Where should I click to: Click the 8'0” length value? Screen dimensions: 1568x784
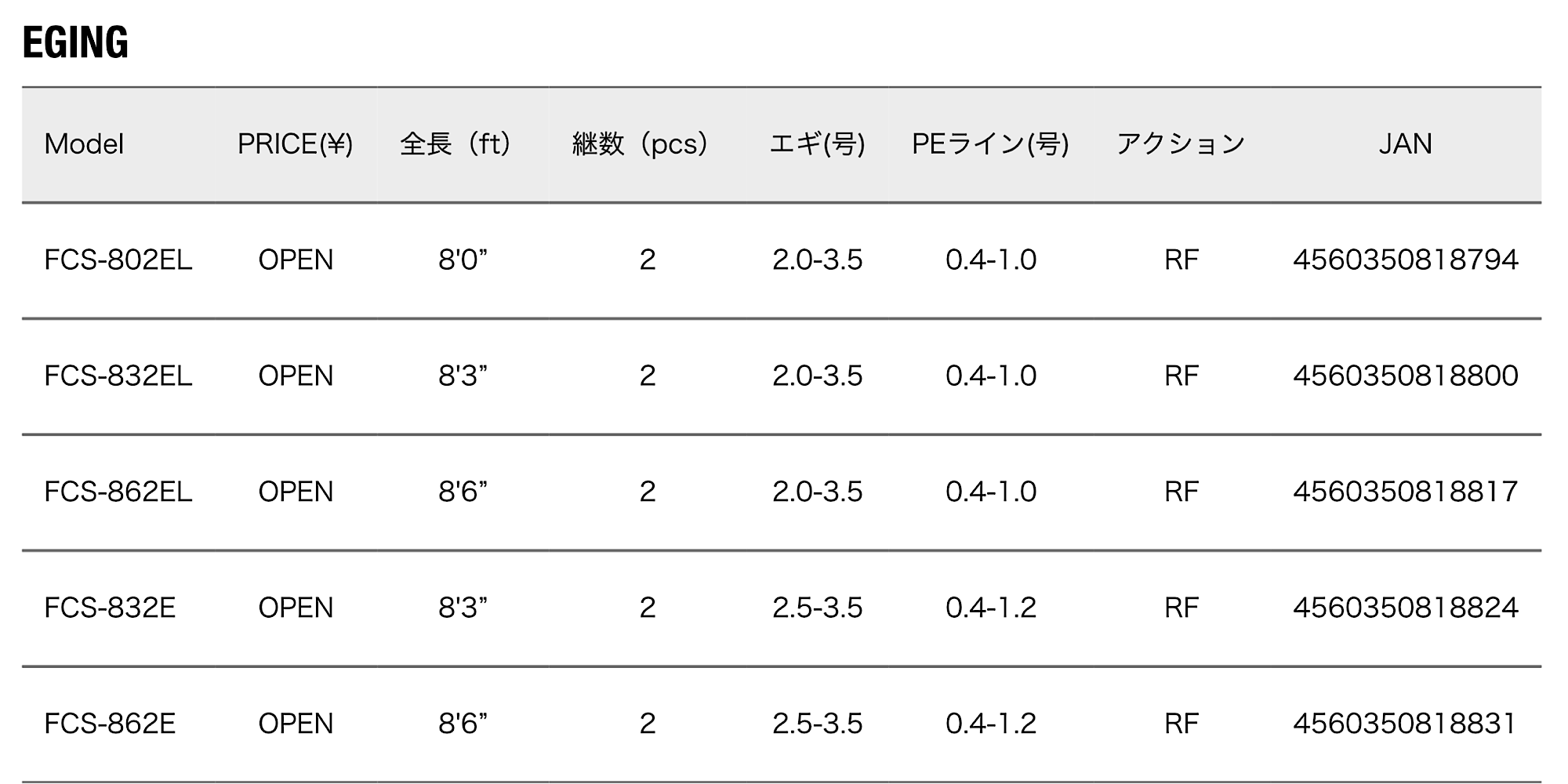tap(463, 260)
